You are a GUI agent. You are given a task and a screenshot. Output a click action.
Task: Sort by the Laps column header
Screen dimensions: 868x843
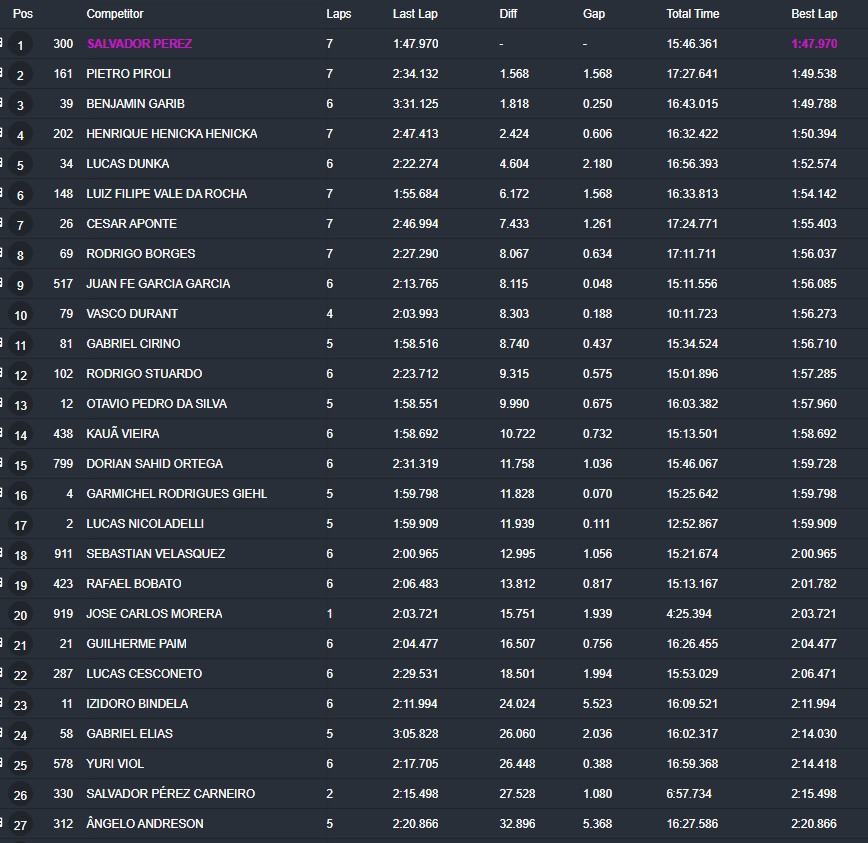click(x=338, y=14)
